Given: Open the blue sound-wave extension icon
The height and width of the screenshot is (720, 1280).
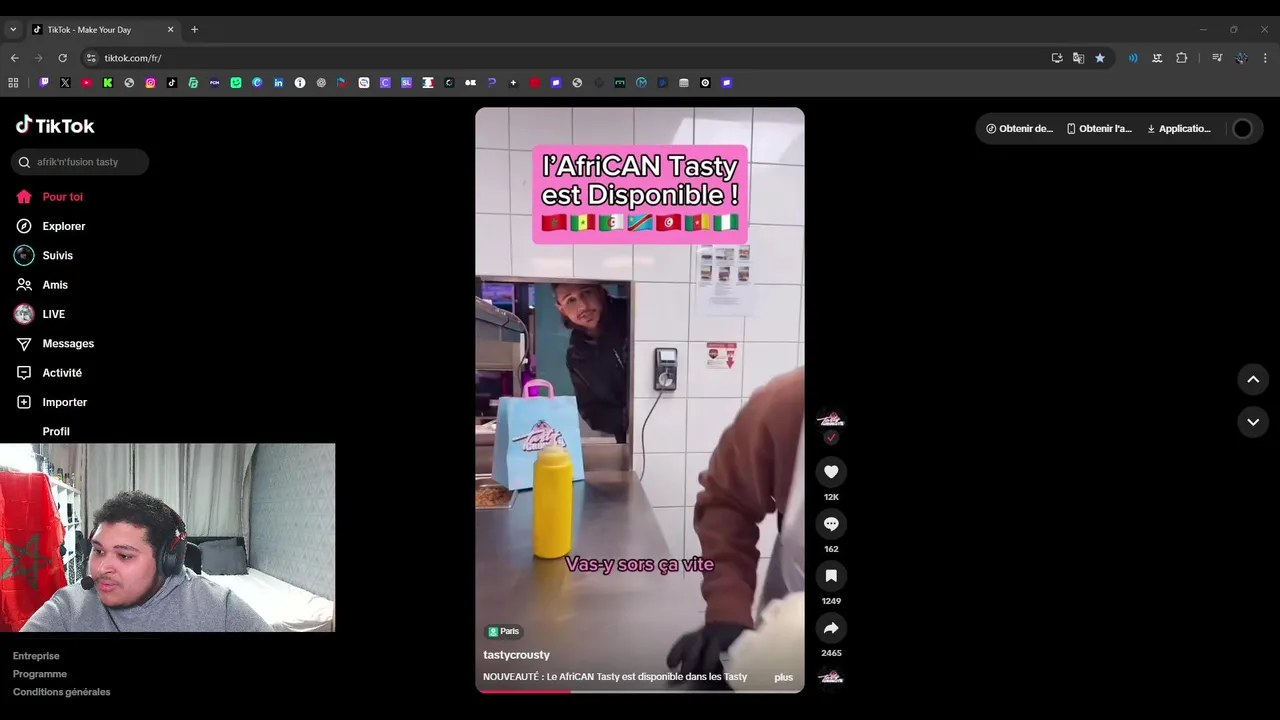Looking at the screenshot, I should point(1133,58).
